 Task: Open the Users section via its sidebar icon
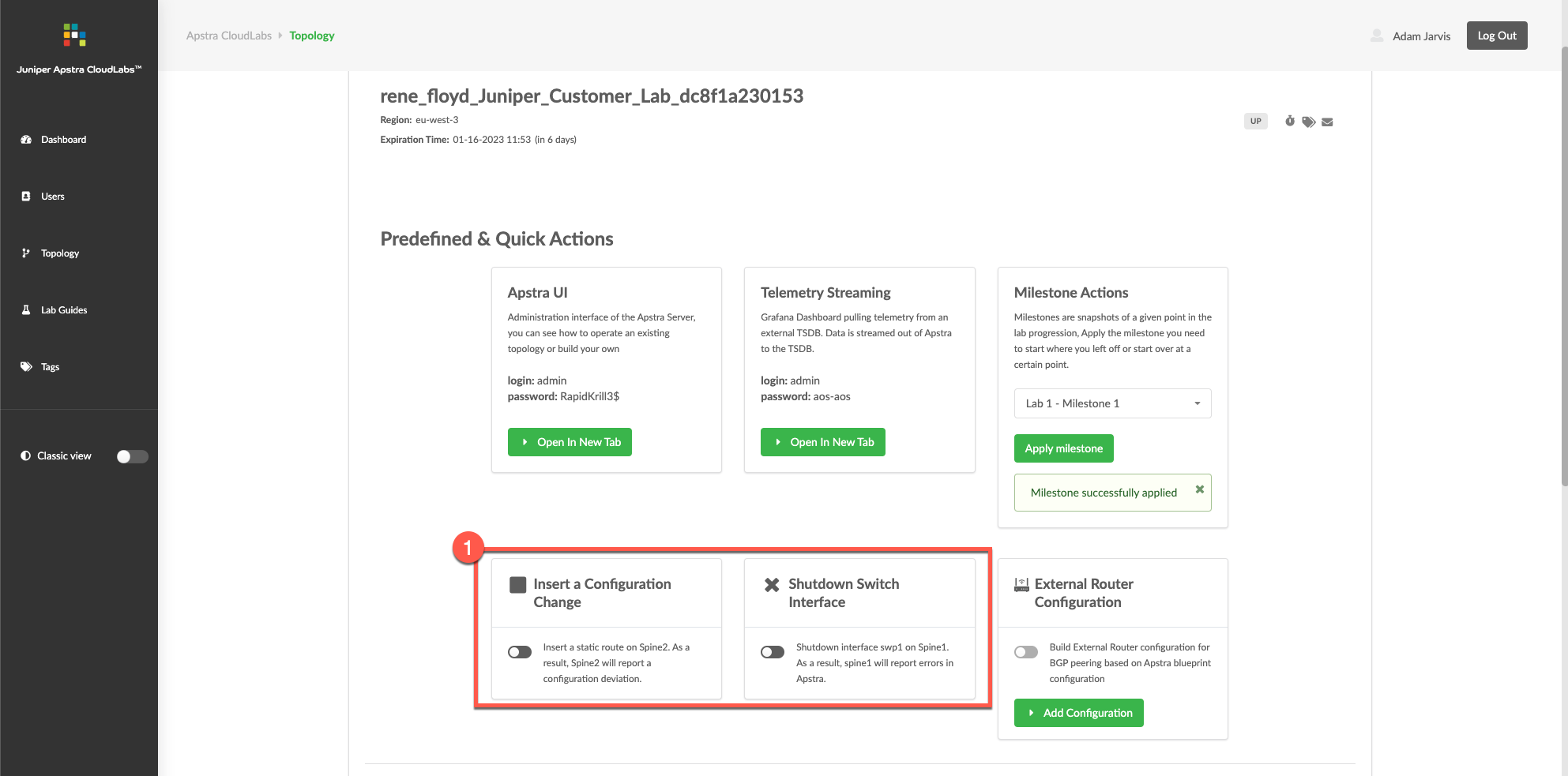pyautogui.click(x=28, y=196)
